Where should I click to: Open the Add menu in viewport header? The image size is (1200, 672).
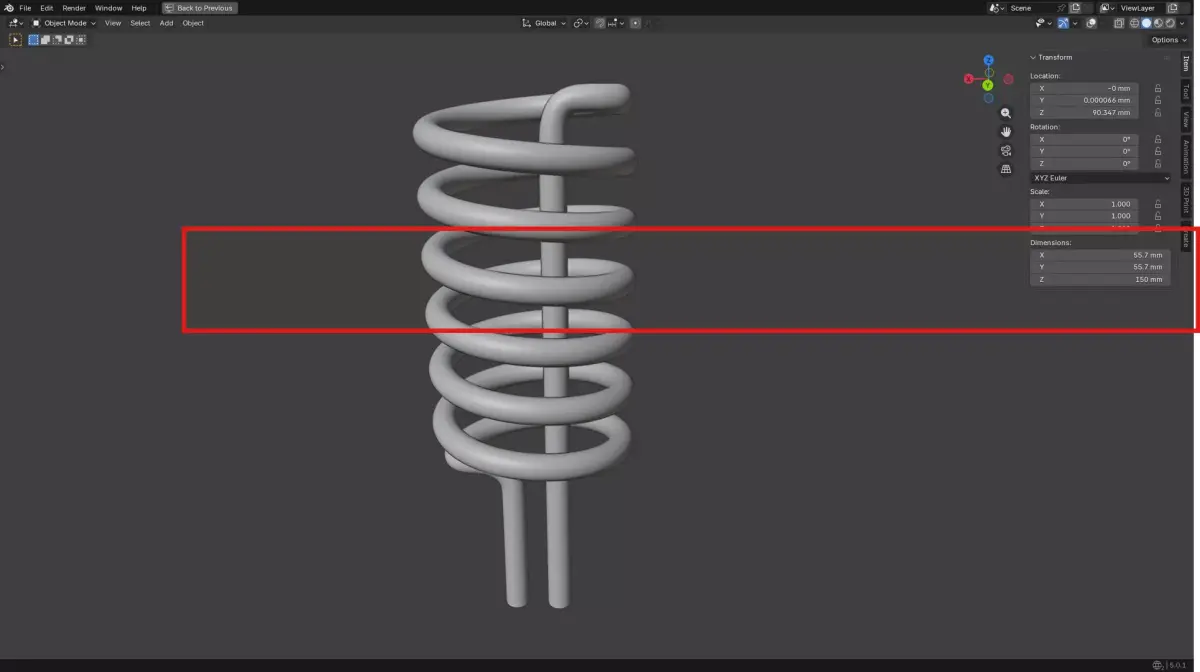coord(166,23)
